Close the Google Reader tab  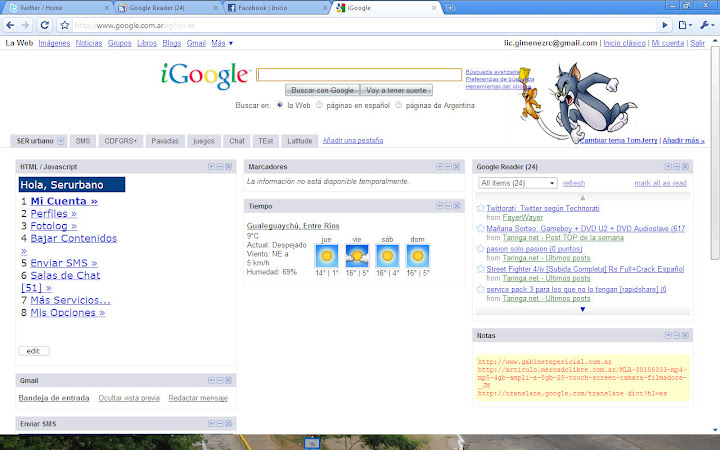(x=216, y=8)
